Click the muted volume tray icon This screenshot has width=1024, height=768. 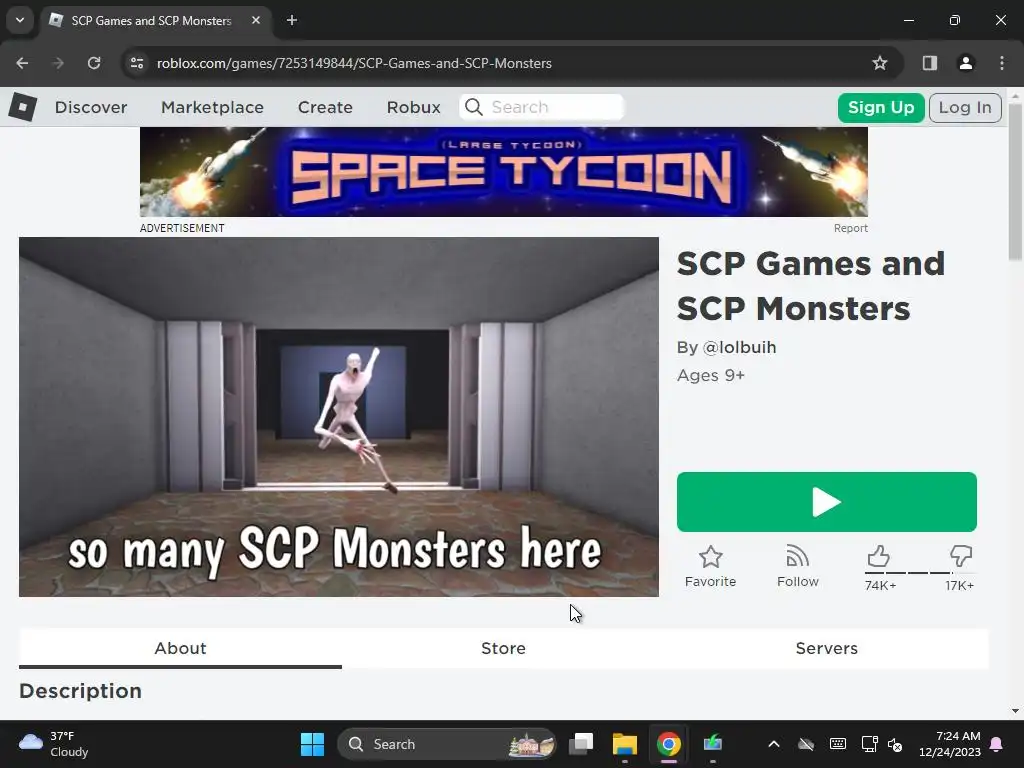895,744
